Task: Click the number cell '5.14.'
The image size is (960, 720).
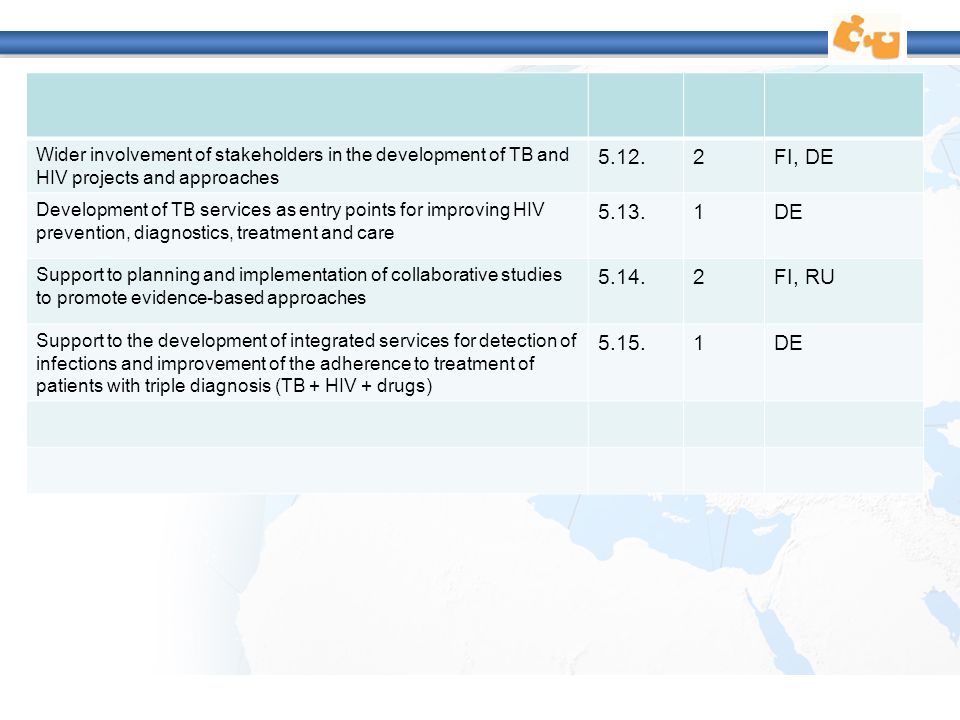Action: click(636, 291)
